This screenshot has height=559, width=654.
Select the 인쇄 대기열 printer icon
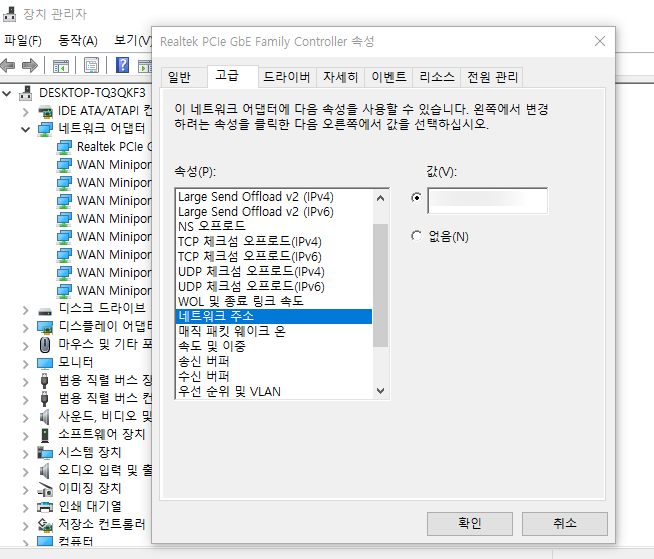click(45, 507)
